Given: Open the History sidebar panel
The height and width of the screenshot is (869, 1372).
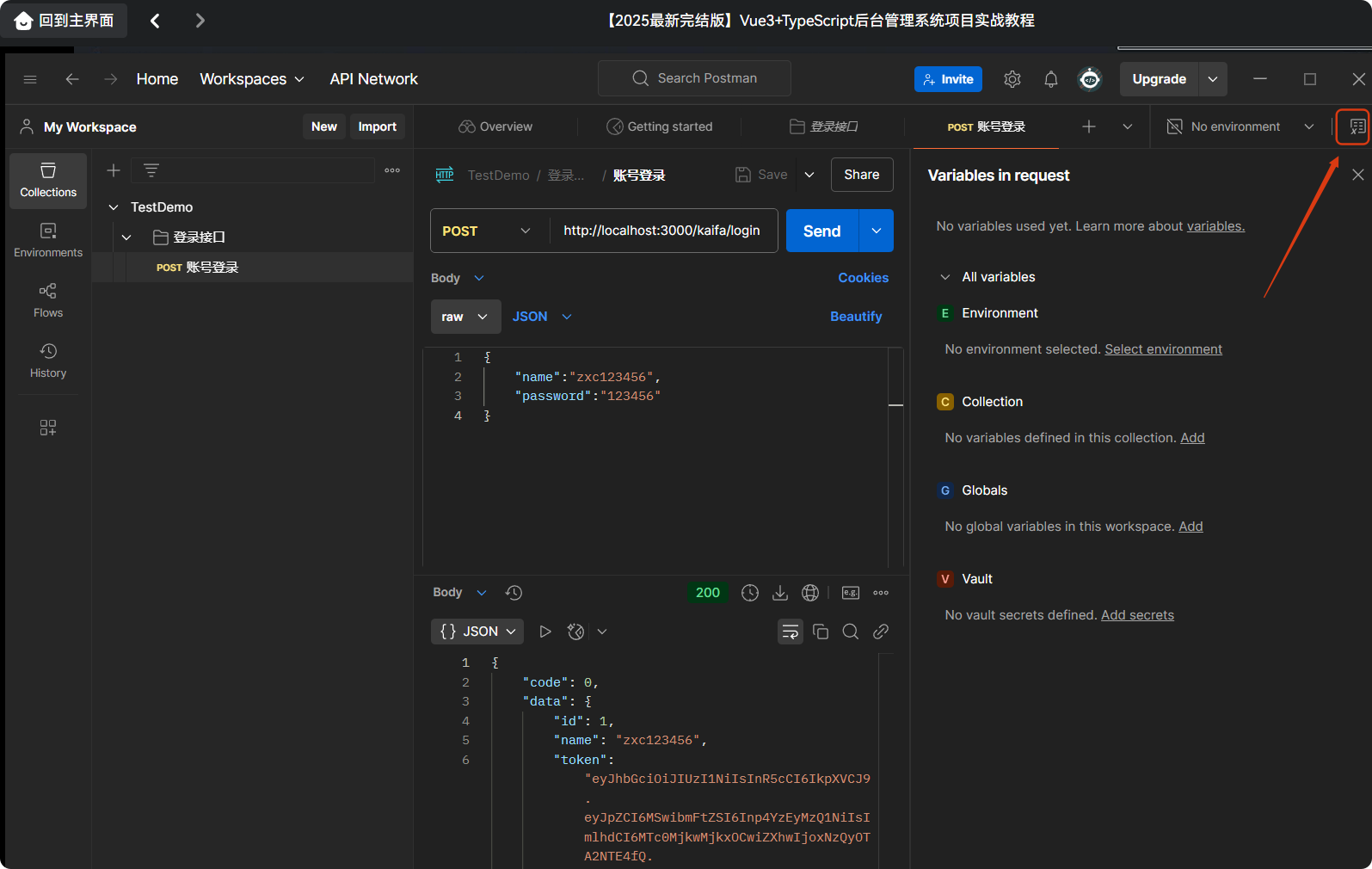Looking at the screenshot, I should click(x=48, y=361).
